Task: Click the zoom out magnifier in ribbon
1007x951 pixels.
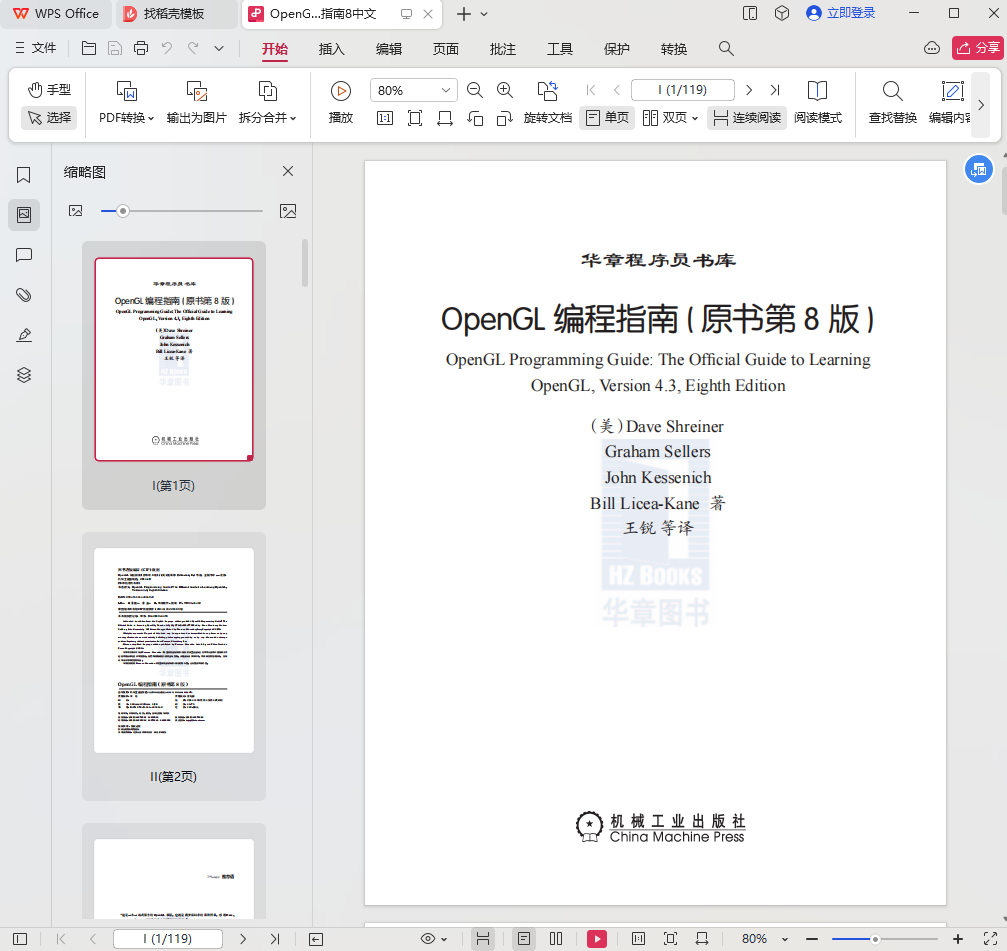Action: click(475, 90)
